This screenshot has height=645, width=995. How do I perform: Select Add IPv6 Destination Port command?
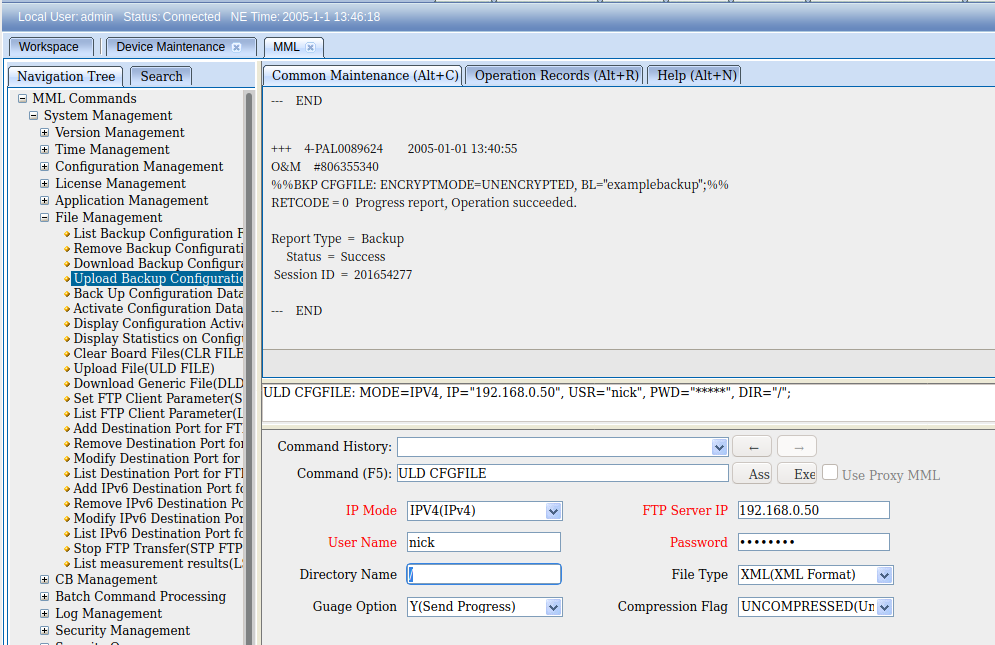coord(158,489)
